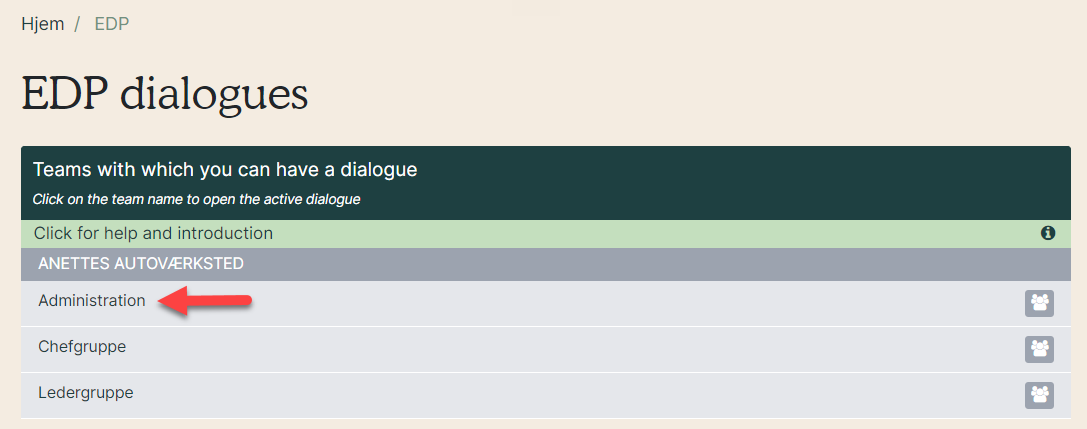Collapse the ANETTES AUTOVÆRKSTED group header
Viewport: 1087px width, 429px height.
[546, 264]
